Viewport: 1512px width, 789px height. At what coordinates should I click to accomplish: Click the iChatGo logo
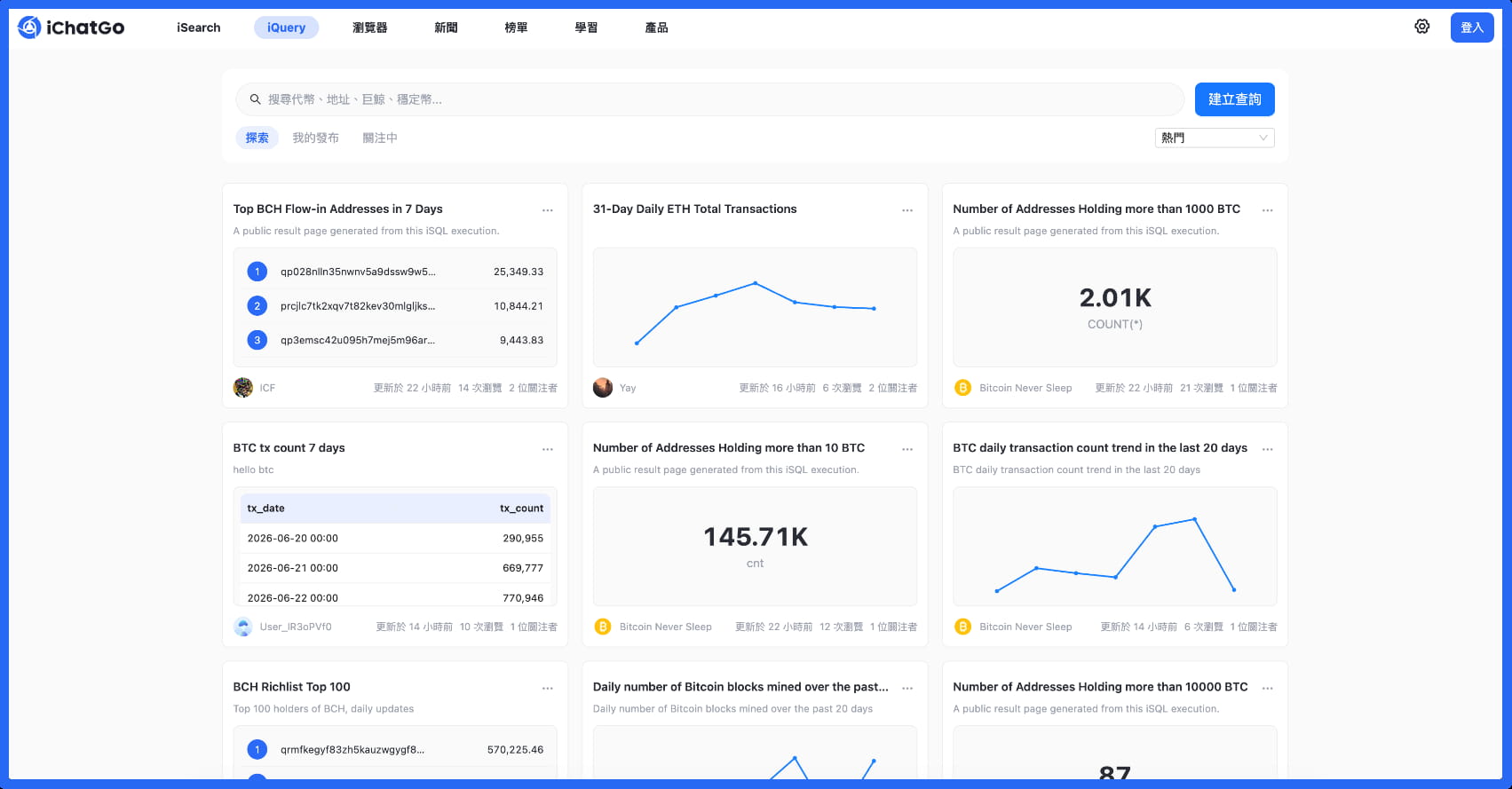pyautogui.click(x=71, y=28)
